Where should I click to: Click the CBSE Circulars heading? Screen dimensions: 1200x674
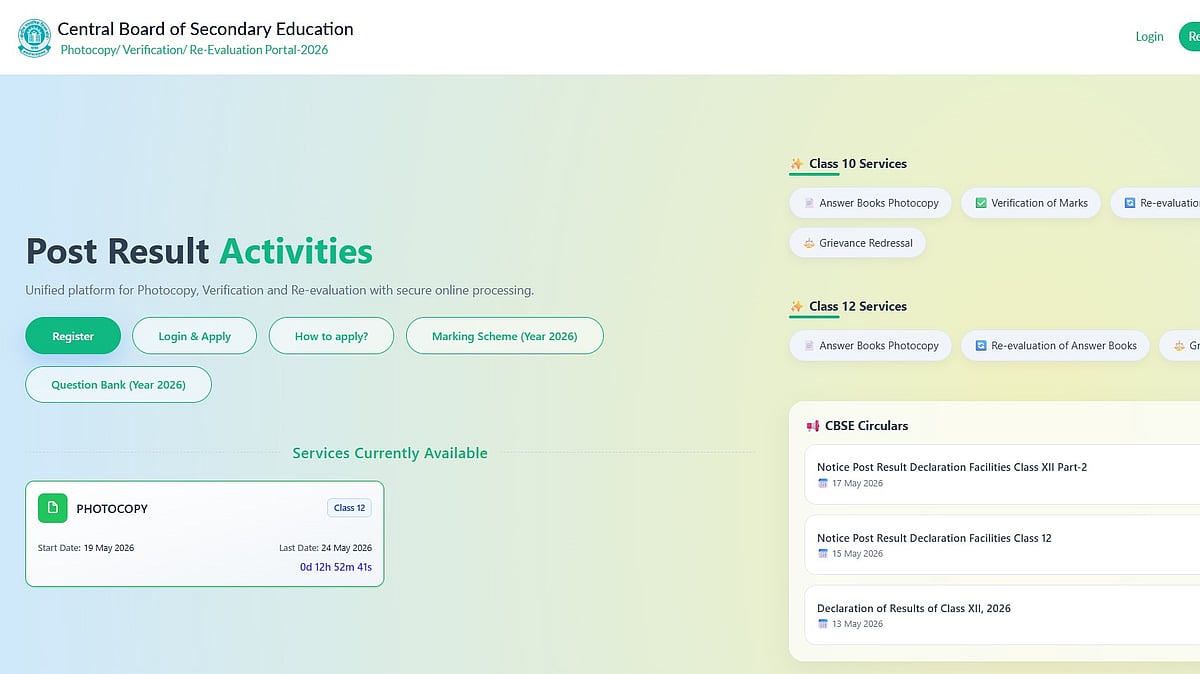coord(866,426)
